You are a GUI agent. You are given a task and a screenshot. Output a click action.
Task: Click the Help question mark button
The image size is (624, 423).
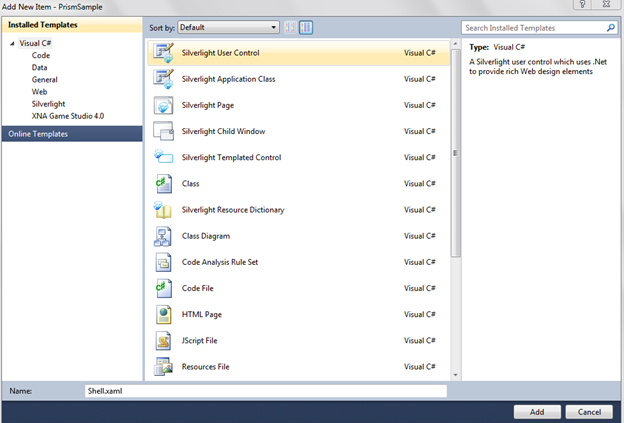pos(582,4)
